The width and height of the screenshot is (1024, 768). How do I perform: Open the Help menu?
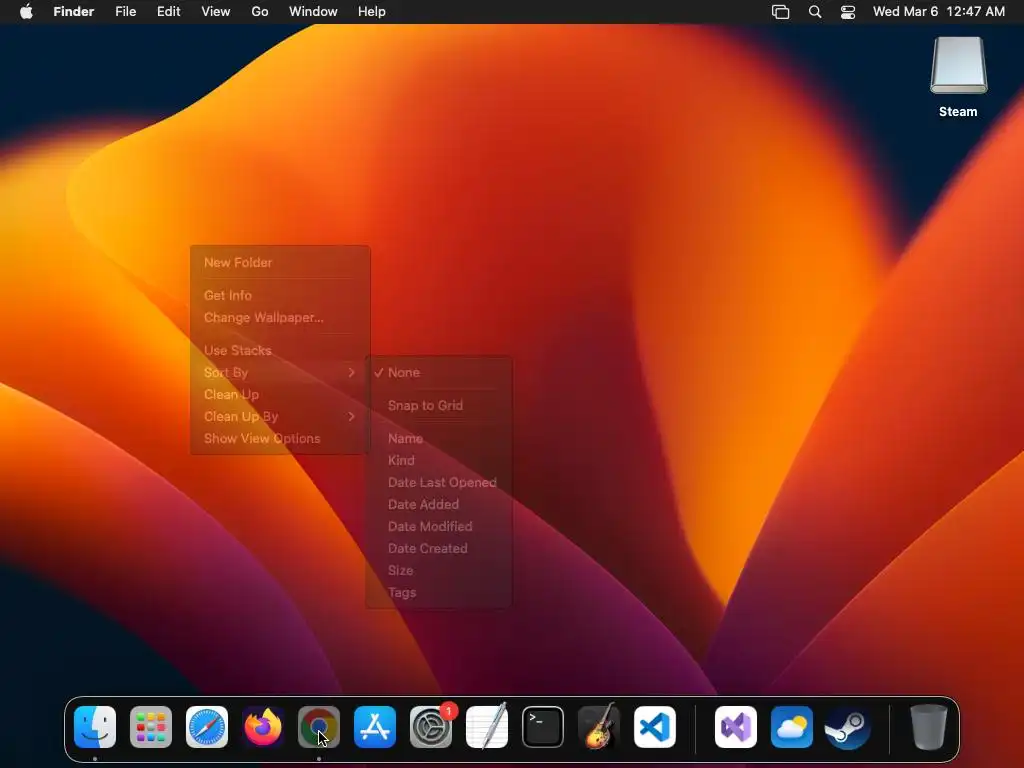372,12
